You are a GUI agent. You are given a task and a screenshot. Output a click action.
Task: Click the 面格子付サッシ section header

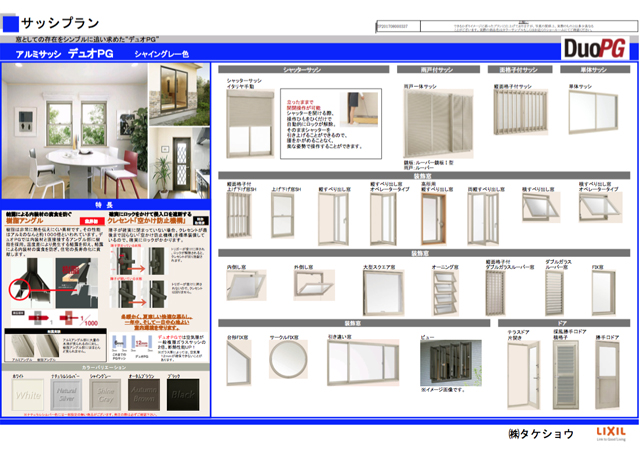pos(520,69)
